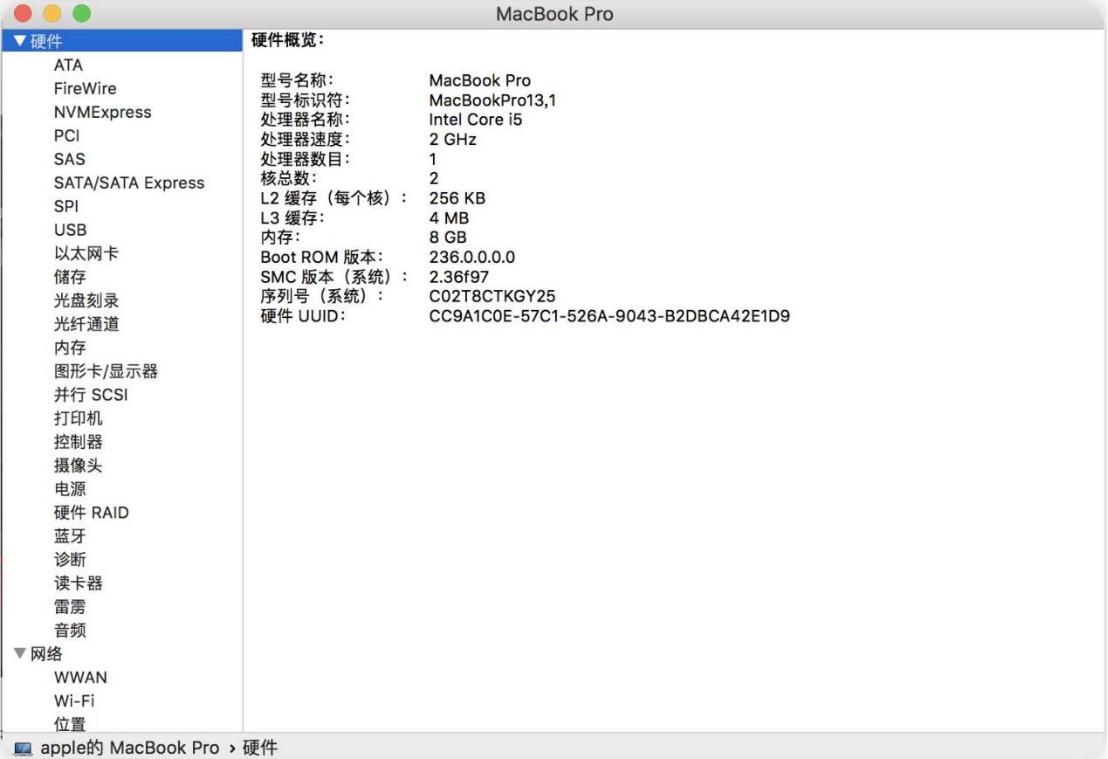Open 蓝牙 Bluetooth information
This screenshot has width=1108, height=759.
[69, 536]
